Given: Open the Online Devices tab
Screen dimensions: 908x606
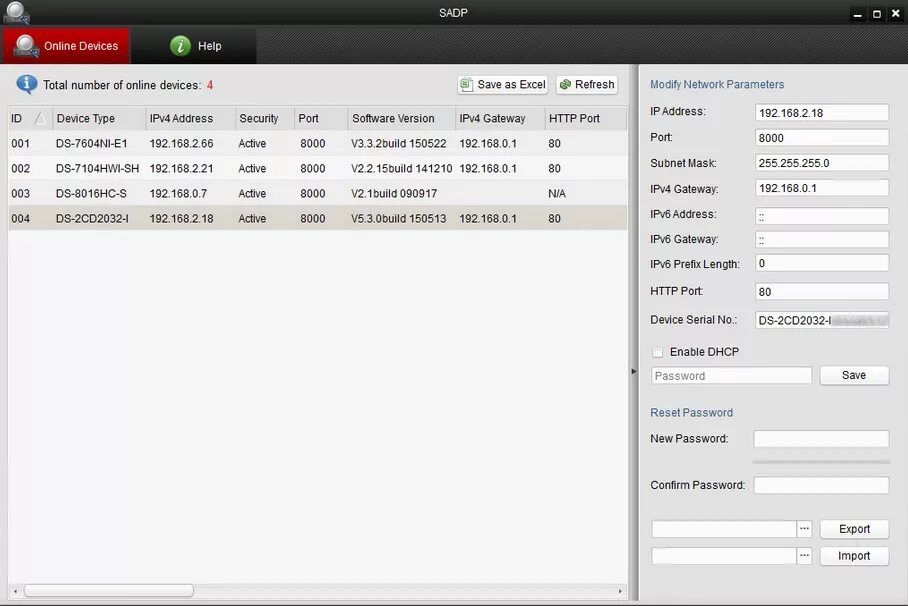Looking at the screenshot, I should click(x=66, y=46).
